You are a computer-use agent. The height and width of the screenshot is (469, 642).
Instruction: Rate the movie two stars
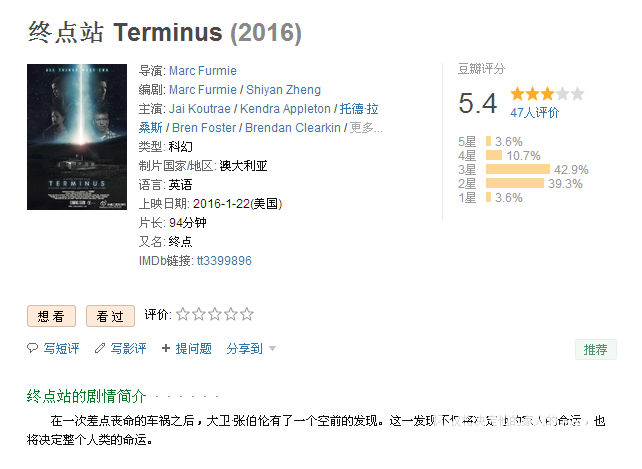pyautogui.click(x=199, y=314)
